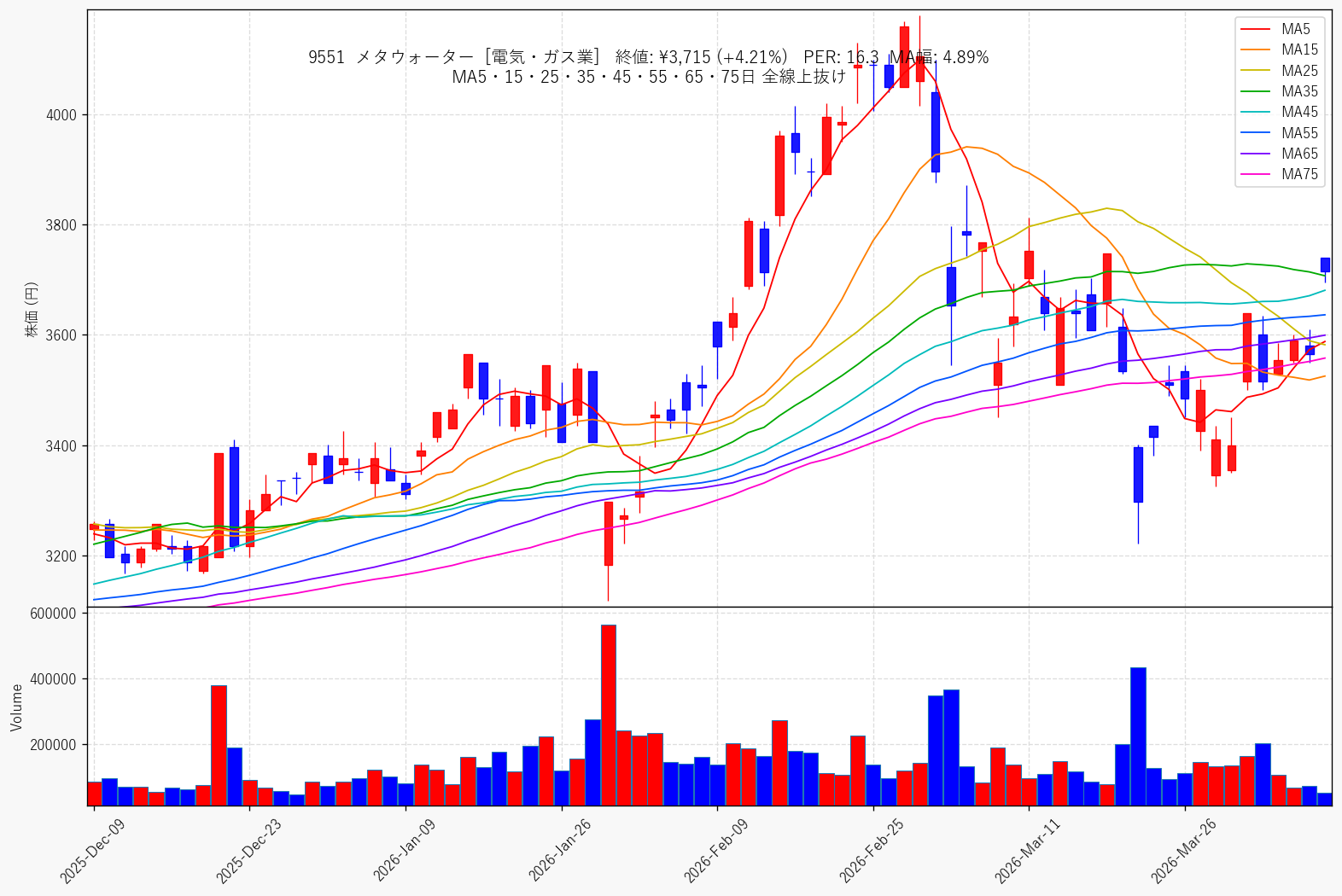Click the MA55 legend entry
The image size is (1342, 896).
(1279, 133)
